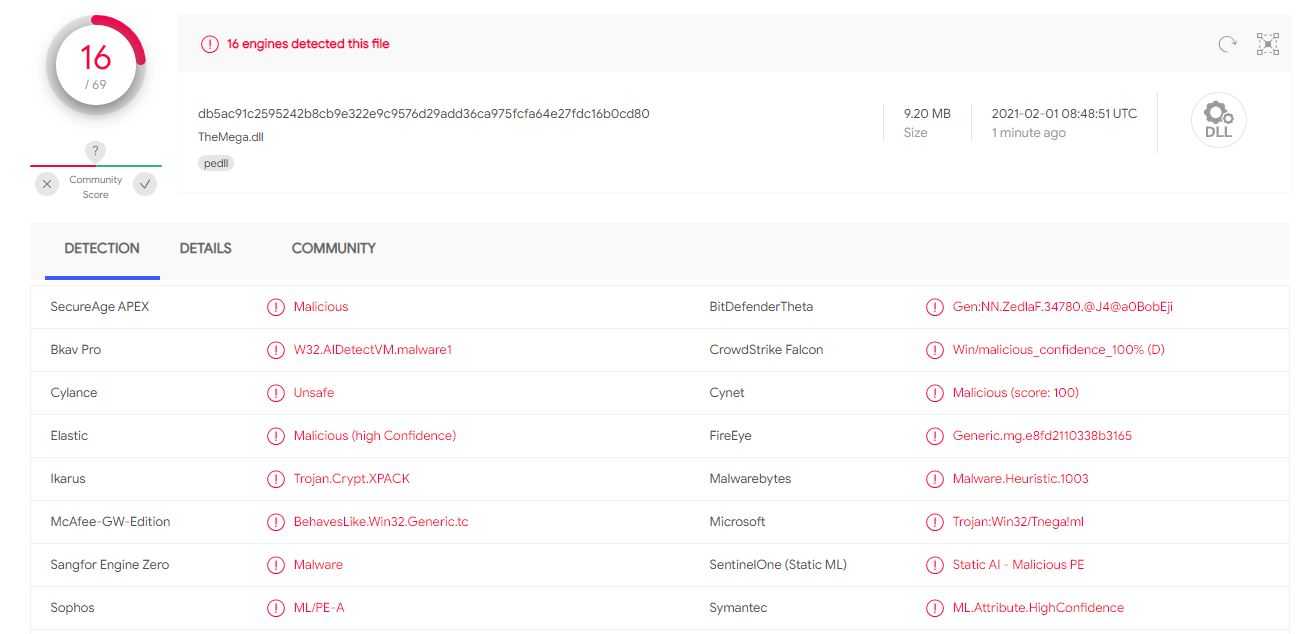Click 'Generic.mg.e8fd2110338b3165' result text
1301x634 pixels.
[x=1042, y=436]
